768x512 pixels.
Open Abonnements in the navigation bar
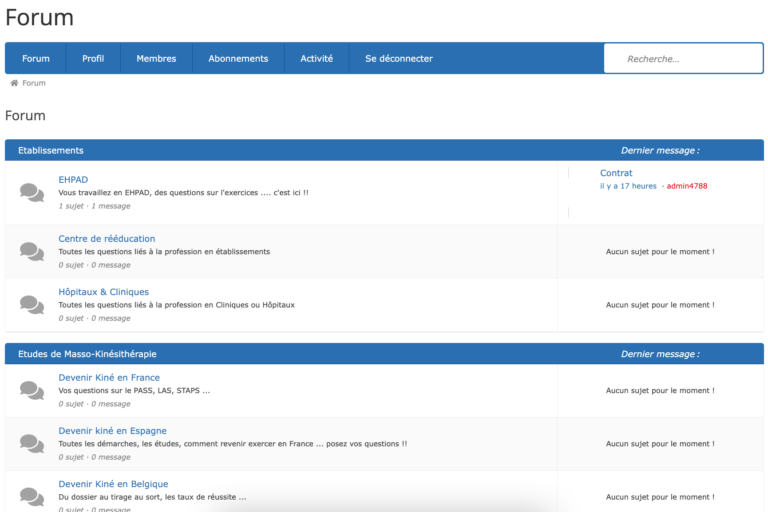tap(239, 58)
